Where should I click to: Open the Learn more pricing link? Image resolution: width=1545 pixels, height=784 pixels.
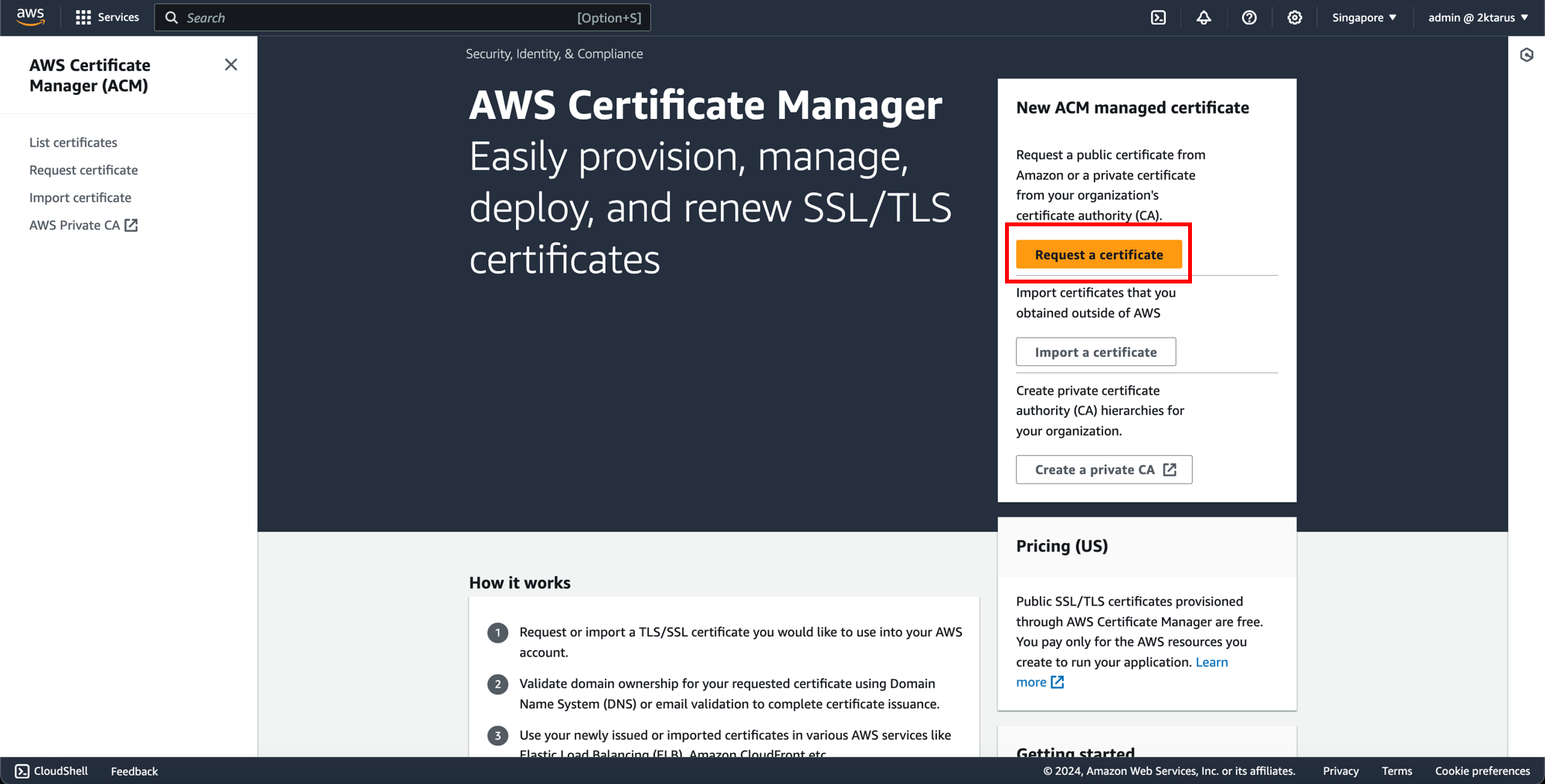(x=1211, y=662)
